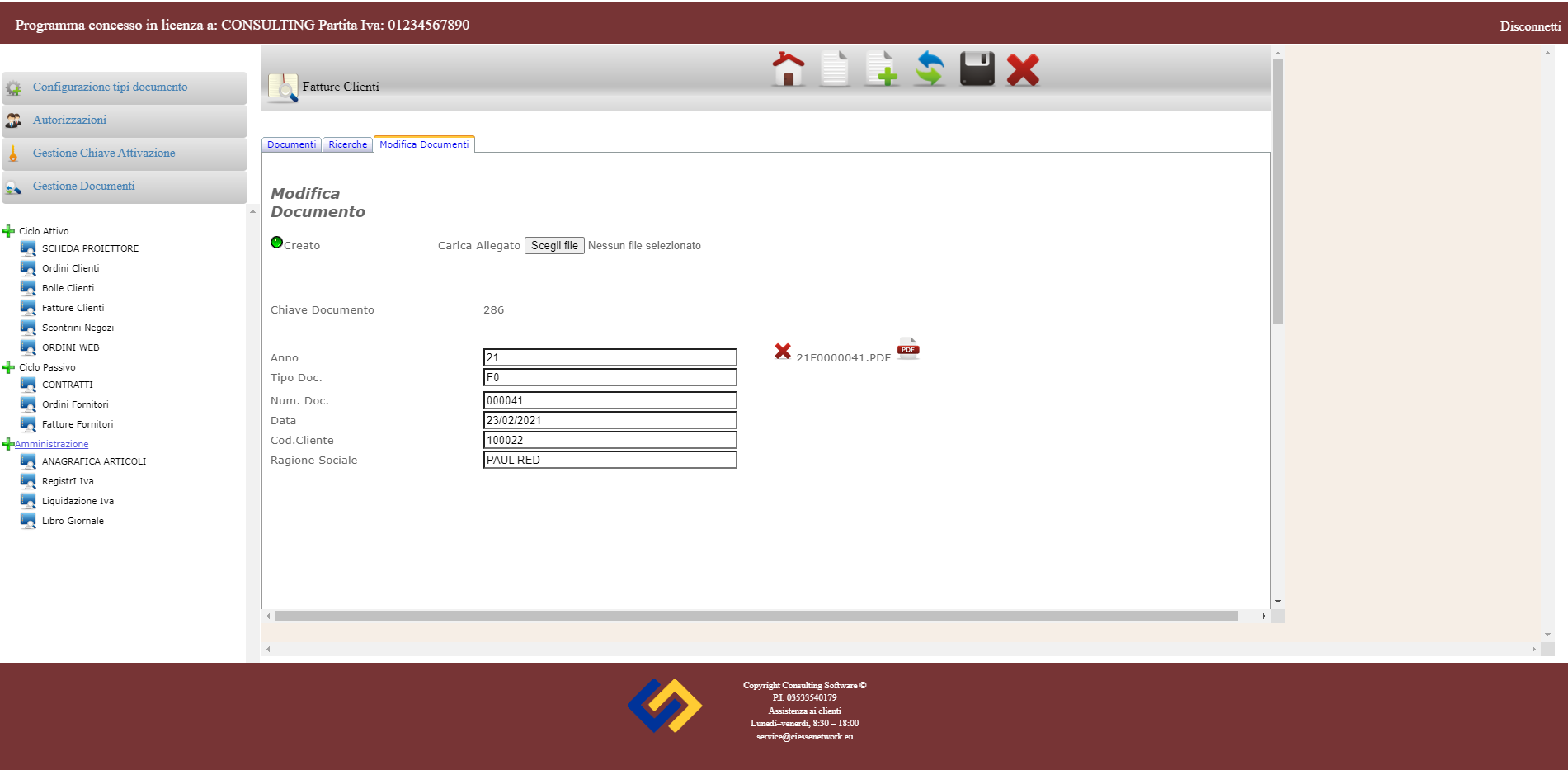The height and width of the screenshot is (770, 1568).
Task: Click the icon beside CONTRATTI
Action: click(x=28, y=385)
